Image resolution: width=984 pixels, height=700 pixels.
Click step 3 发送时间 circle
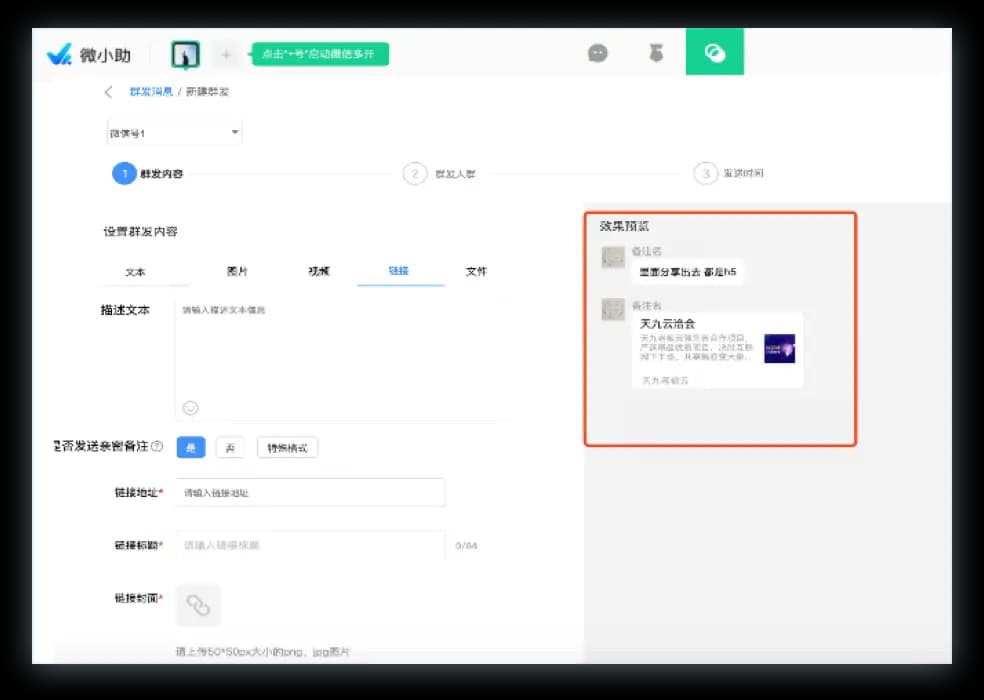click(705, 173)
